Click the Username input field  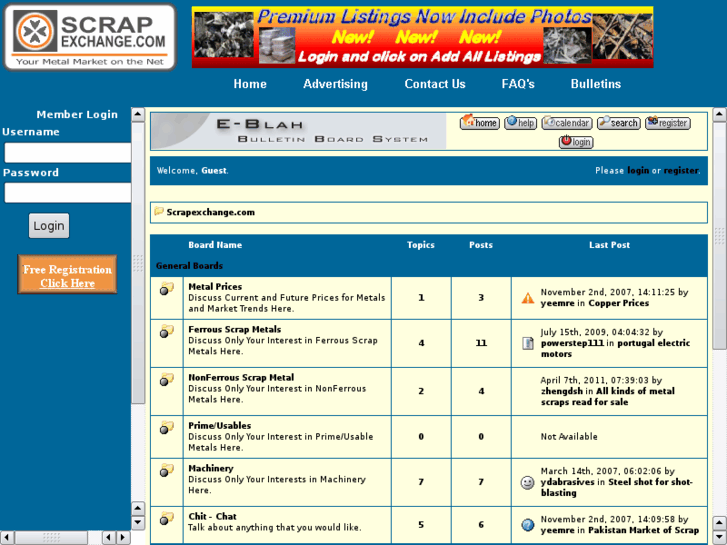(x=68, y=152)
